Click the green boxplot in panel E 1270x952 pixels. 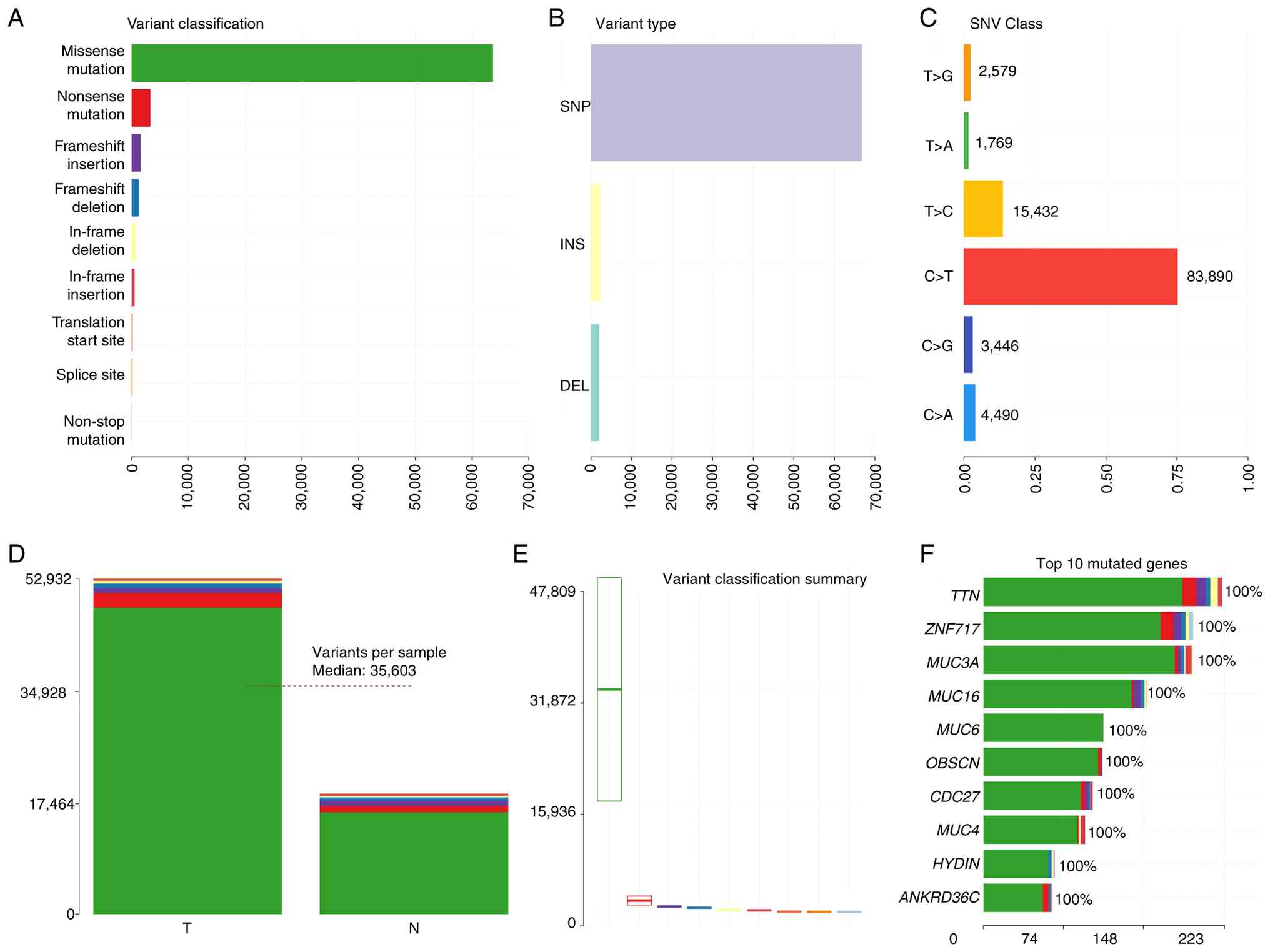point(609,689)
